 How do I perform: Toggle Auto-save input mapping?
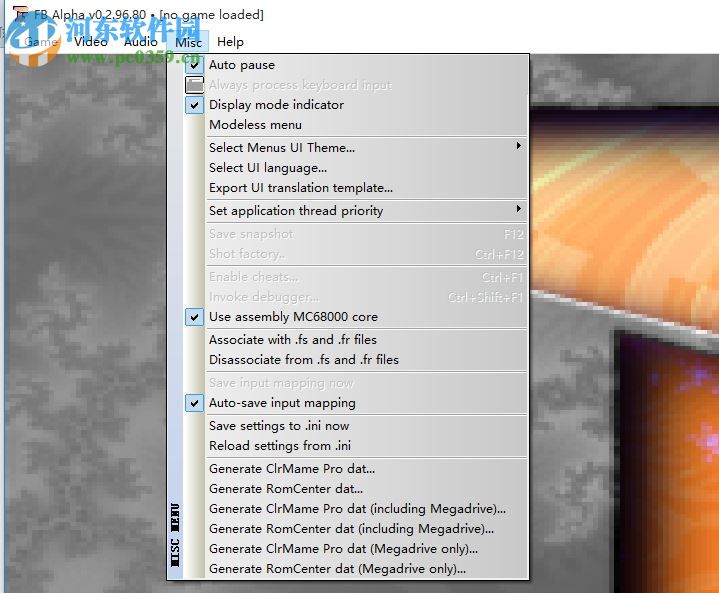click(x=355, y=403)
